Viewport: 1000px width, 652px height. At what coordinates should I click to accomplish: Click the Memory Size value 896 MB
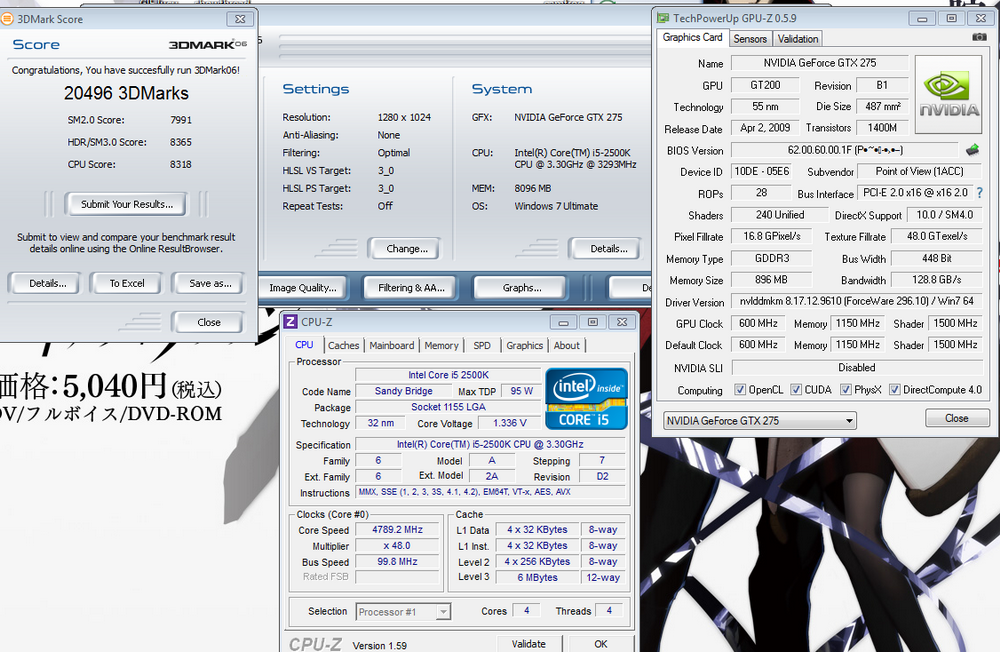pyautogui.click(x=771, y=279)
